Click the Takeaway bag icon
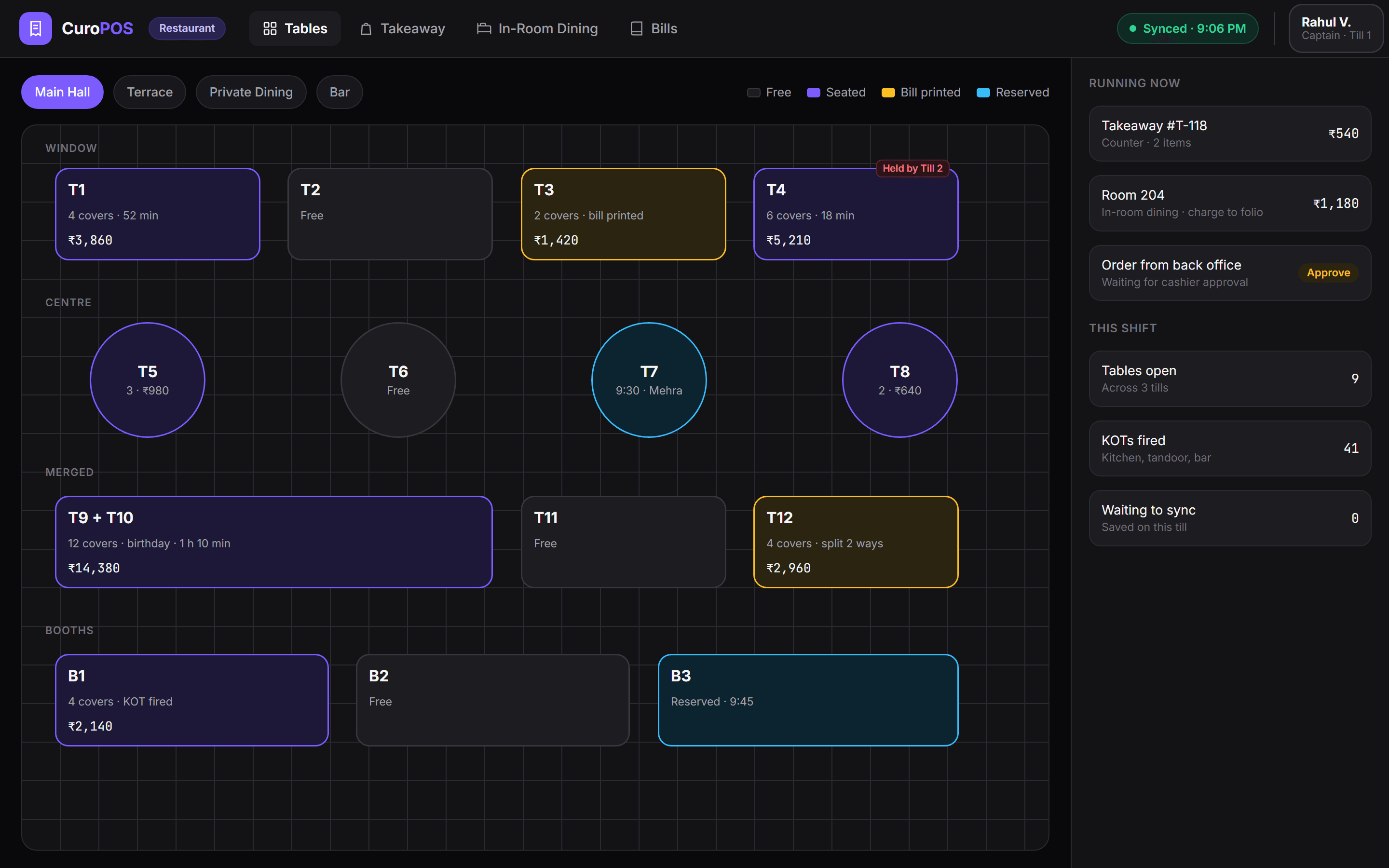 click(x=366, y=29)
